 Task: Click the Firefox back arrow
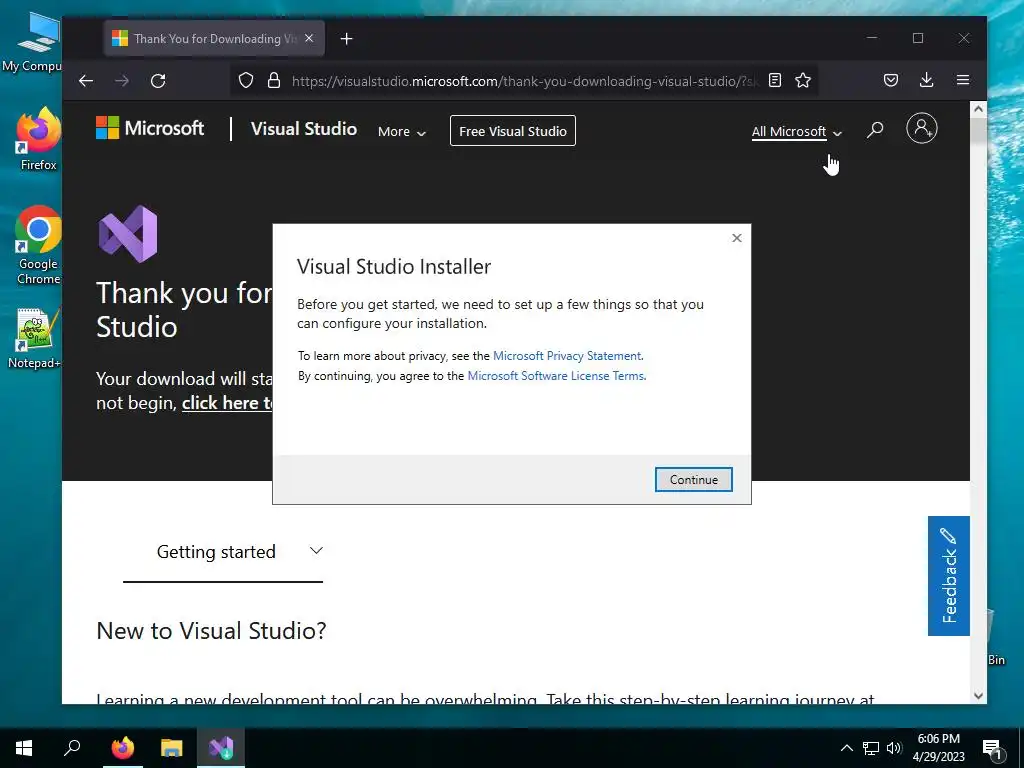coord(86,81)
